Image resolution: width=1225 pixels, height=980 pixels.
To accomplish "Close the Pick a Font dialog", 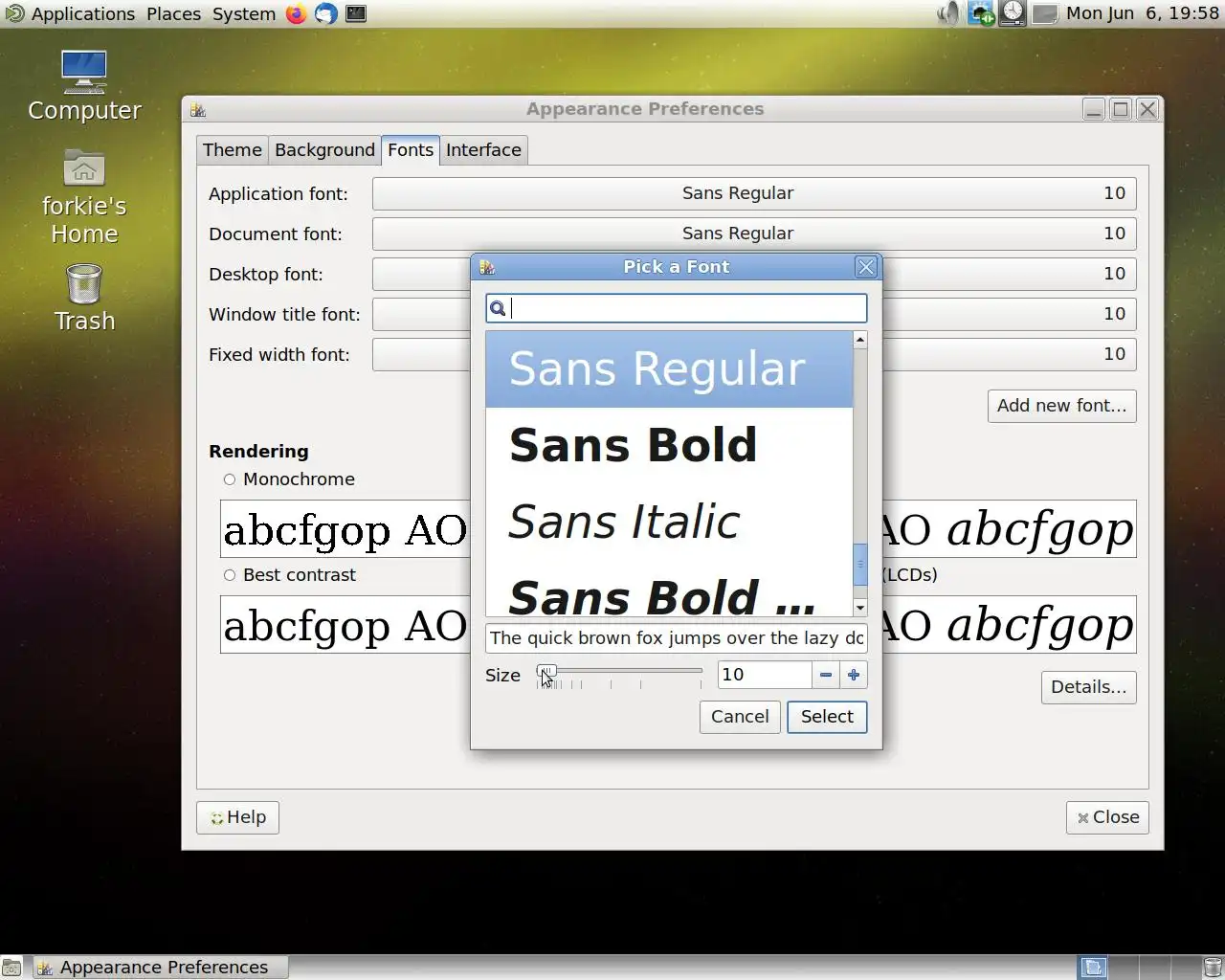I will 866,267.
